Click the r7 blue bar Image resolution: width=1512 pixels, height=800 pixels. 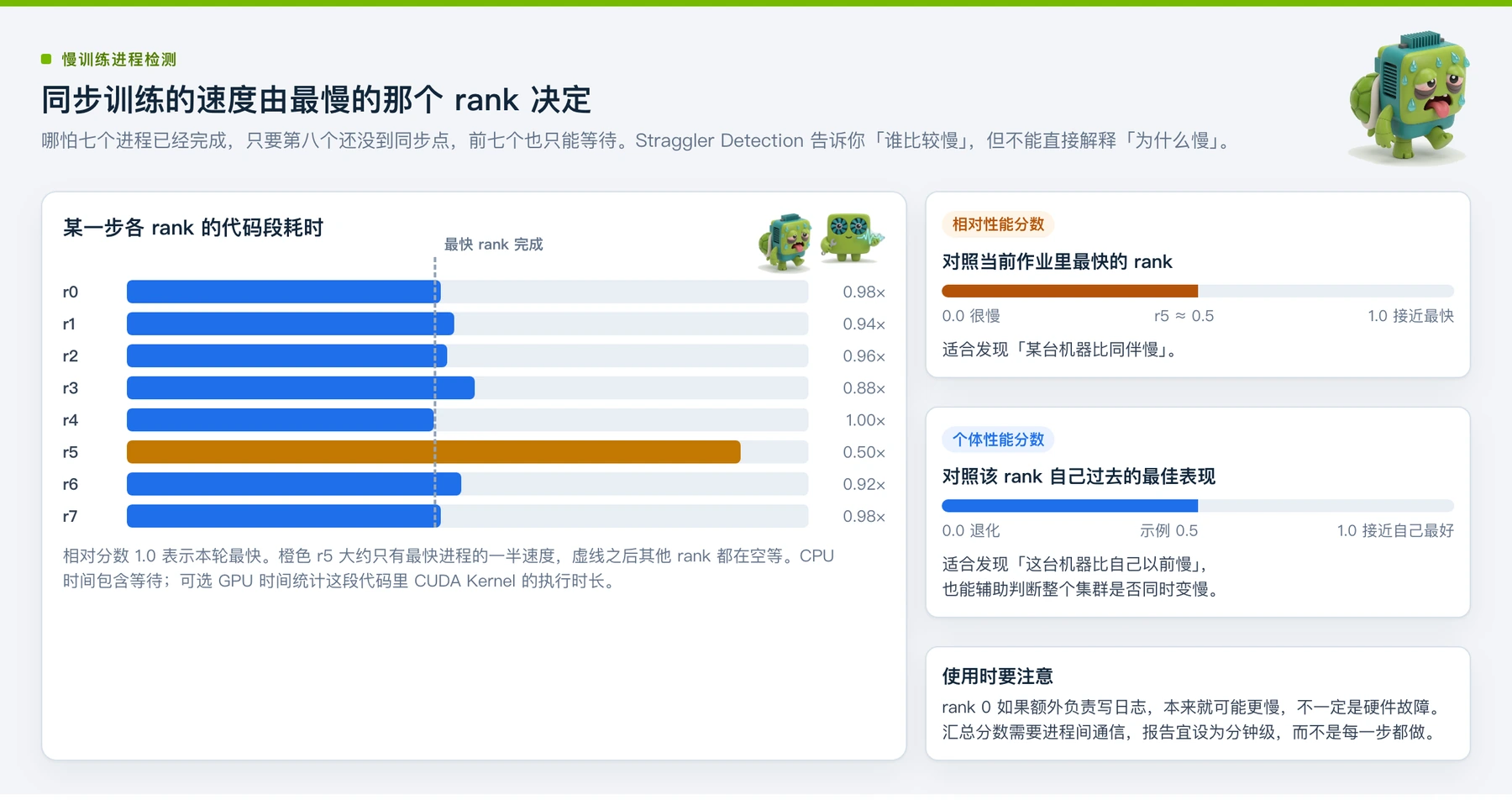(284, 516)
